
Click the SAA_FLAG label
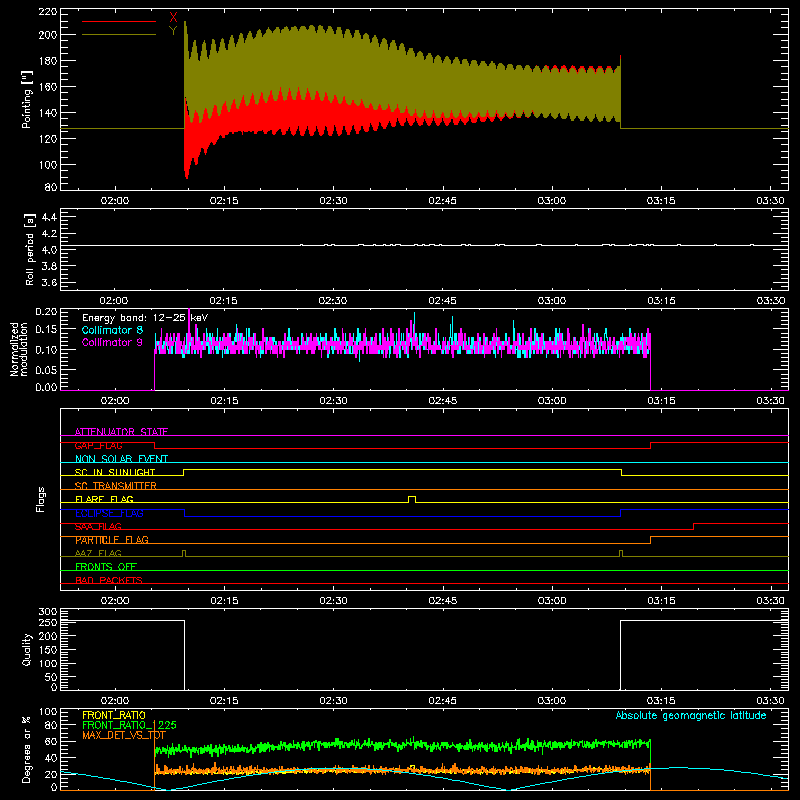click(x=98, y=526)
